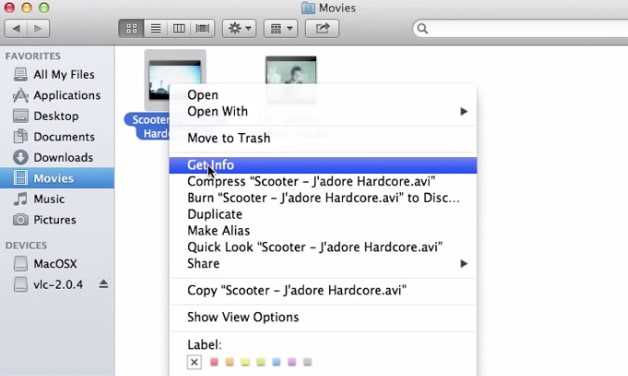Click the selected Scooter file name label
628x376 pixels.
click(148, 126)
